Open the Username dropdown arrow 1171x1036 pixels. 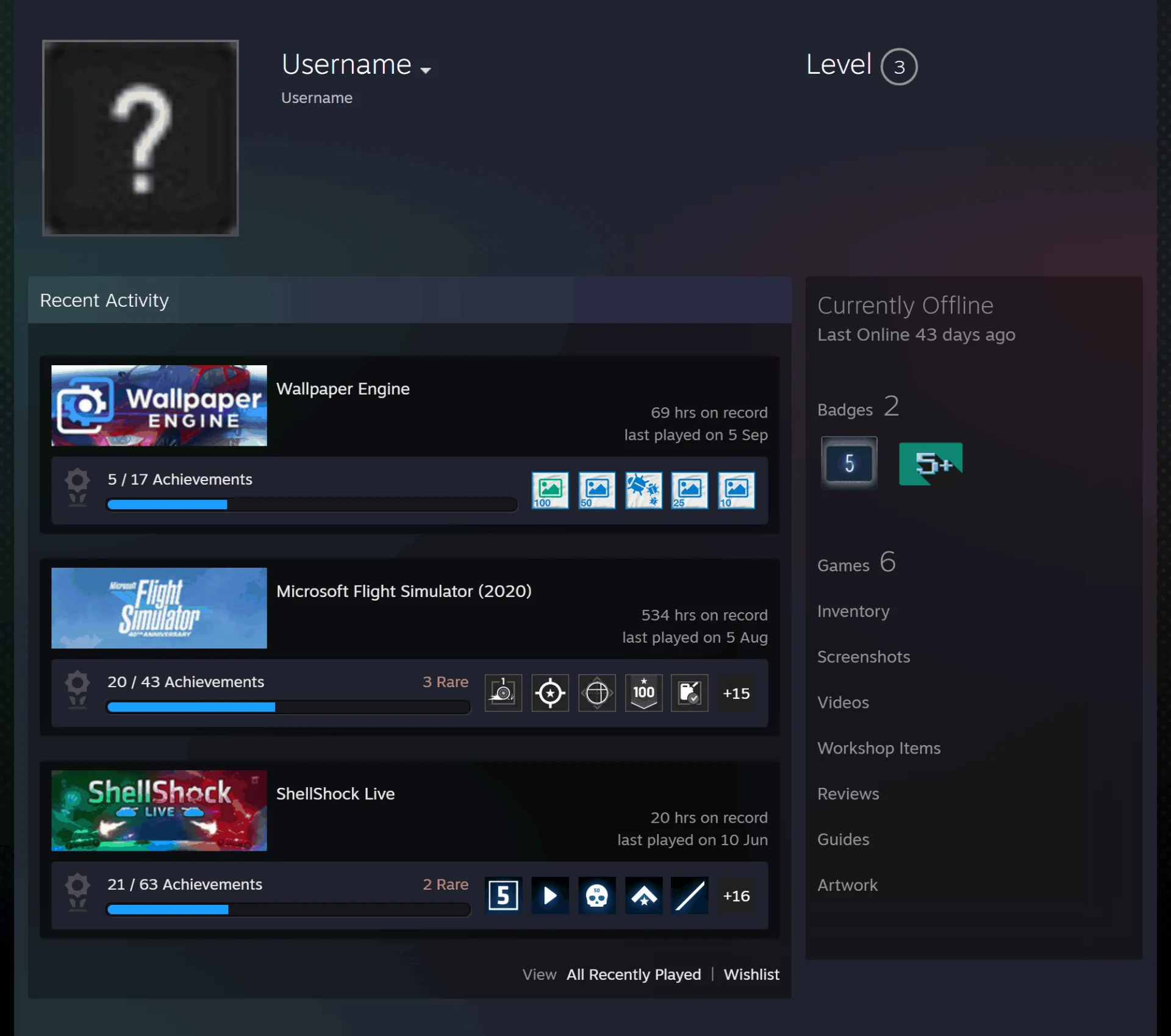click(426, 70)
